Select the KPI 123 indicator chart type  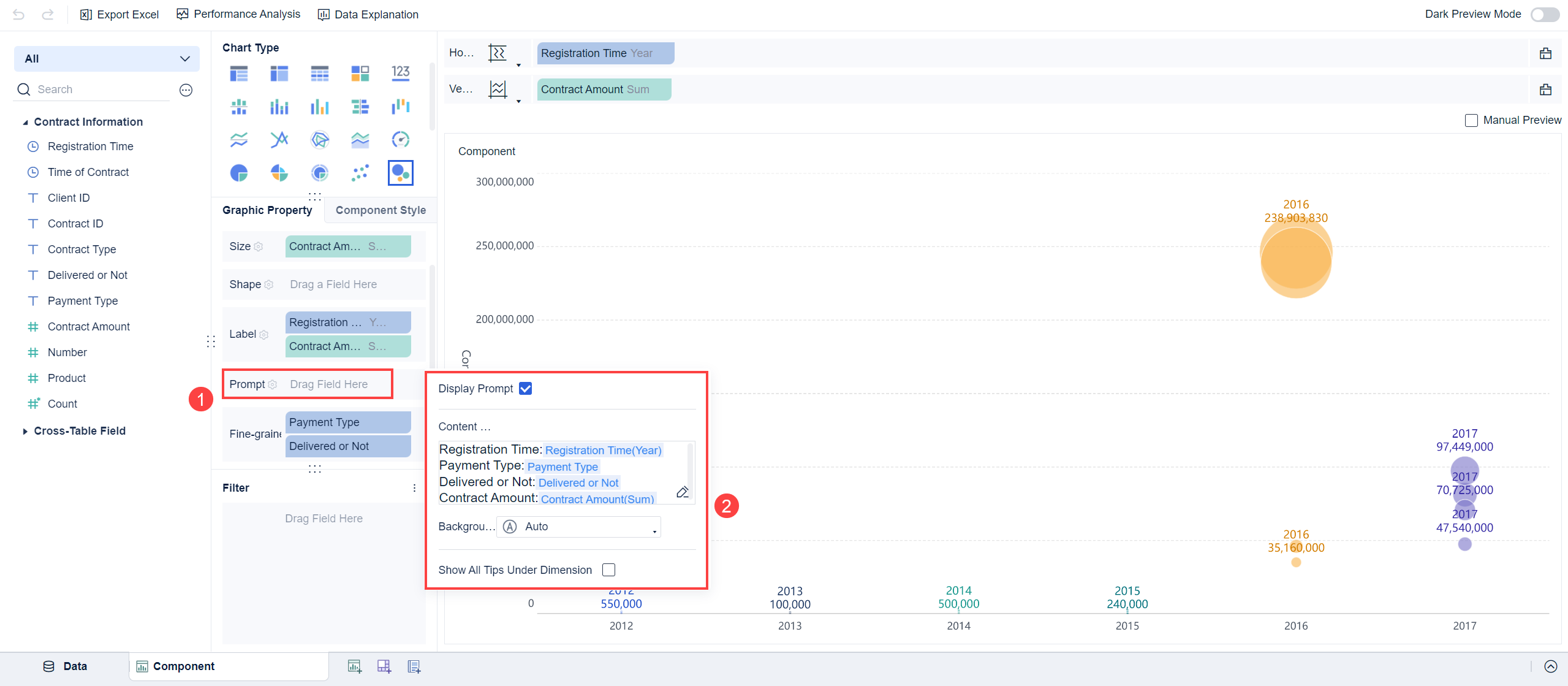pos(400,73)
